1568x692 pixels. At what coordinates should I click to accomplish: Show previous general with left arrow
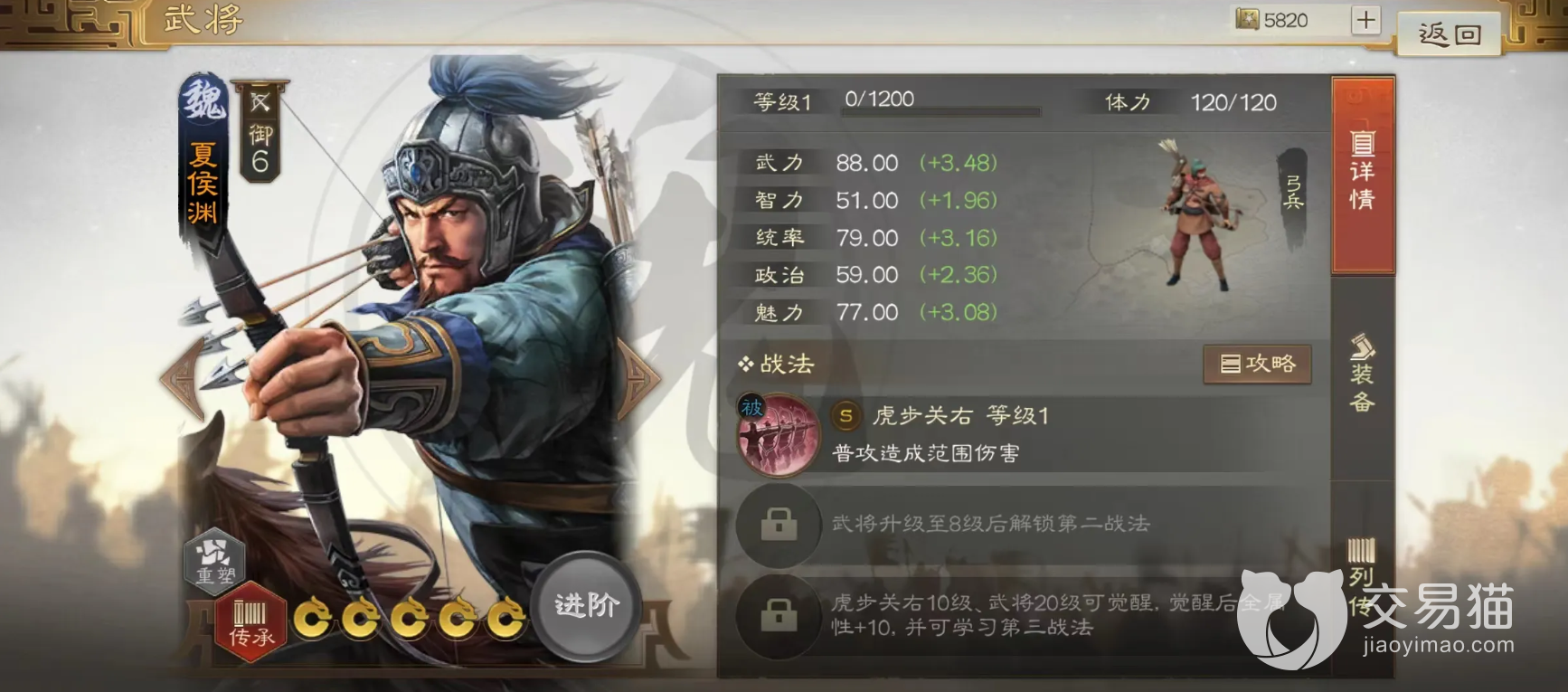pyautogui.click(x=182, y=378)
